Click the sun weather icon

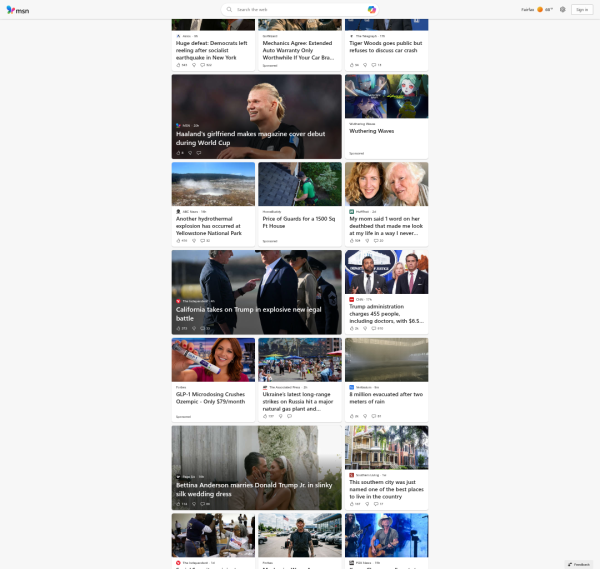click(540, 10)
